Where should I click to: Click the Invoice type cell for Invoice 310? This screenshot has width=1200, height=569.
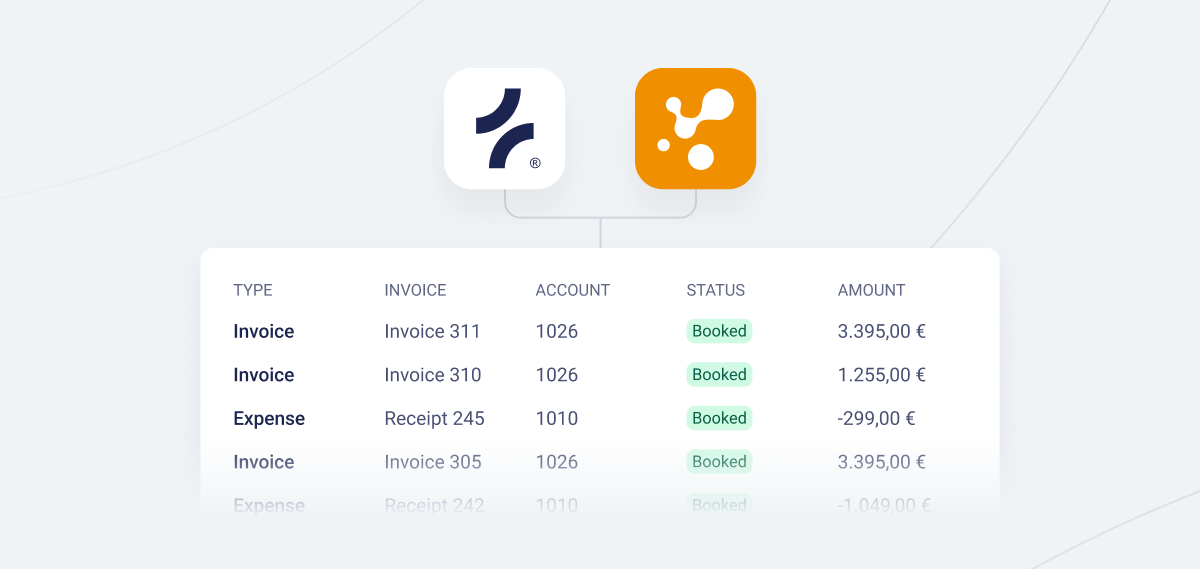click(264, 375)
